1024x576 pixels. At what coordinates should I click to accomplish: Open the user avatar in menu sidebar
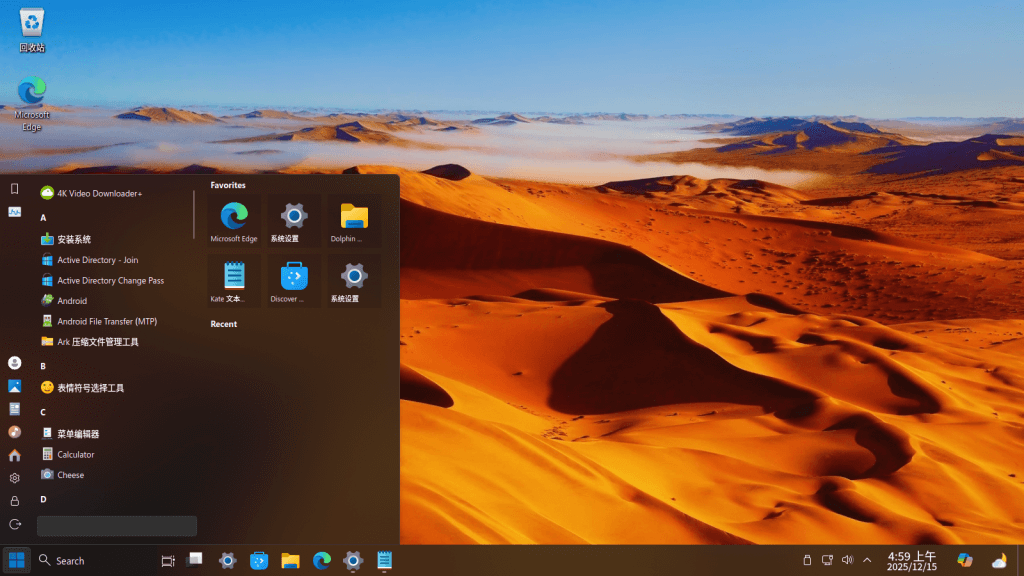coord(14,363)
